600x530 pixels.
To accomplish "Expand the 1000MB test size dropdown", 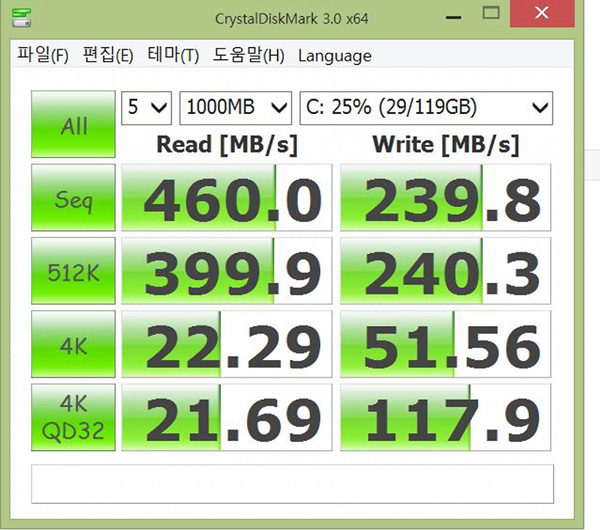I will click(x=236, y=108).
